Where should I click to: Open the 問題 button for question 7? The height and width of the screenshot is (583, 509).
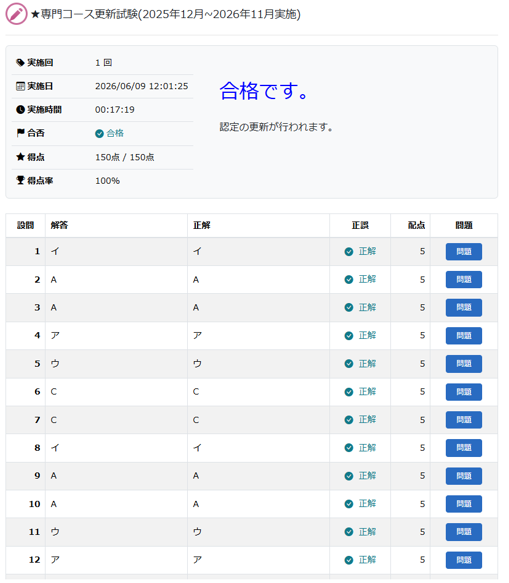(x=464, y=420)
